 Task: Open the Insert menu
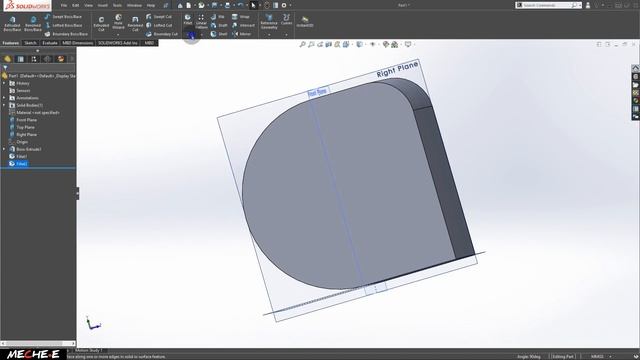tap(102, 5)
